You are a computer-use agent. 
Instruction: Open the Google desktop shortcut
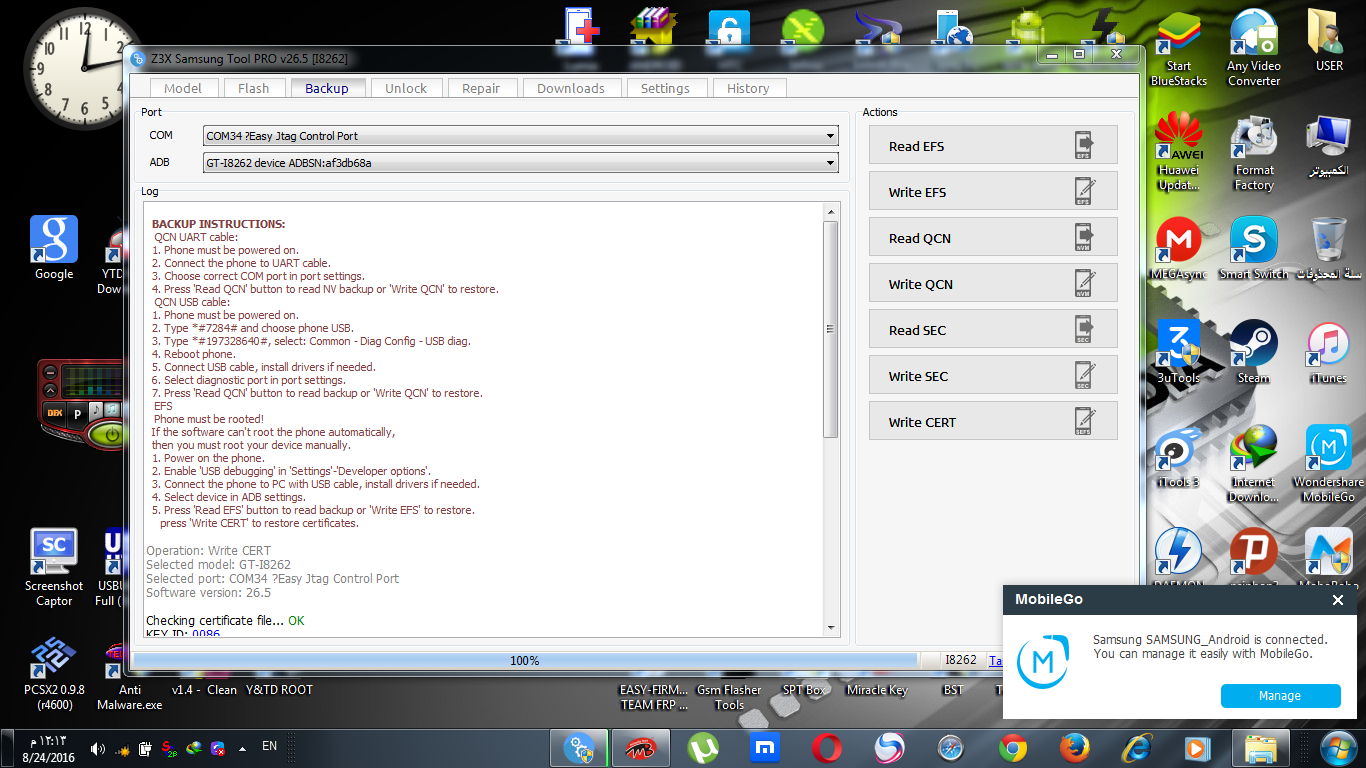point(54,248)
